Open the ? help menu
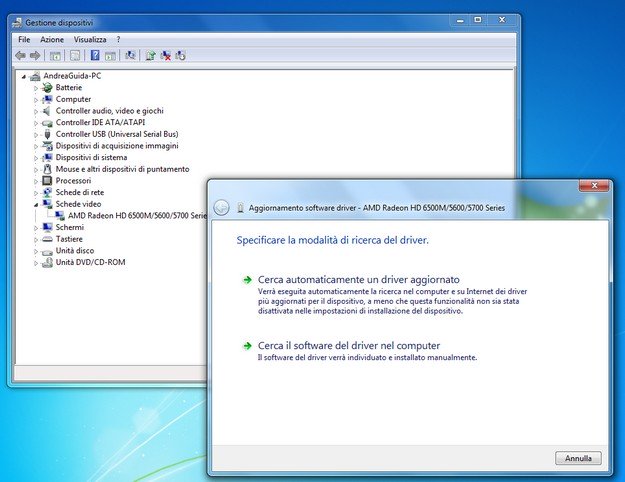 pyautogui.click(x=118, y=39)
